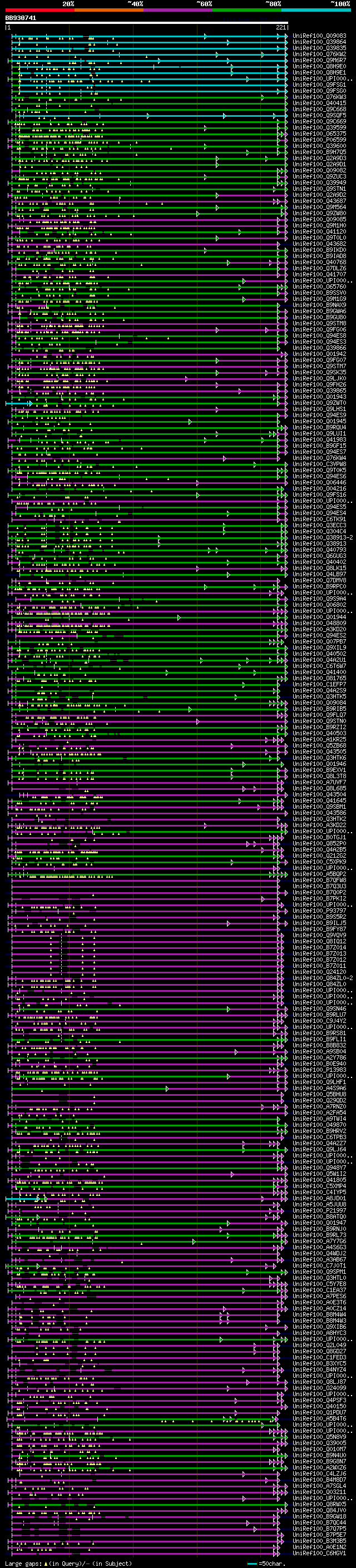Select hit label UniRef100_Q4A2U1
Image resolution: width=356 pixels, height=1568 pixels.
(319, 660)
